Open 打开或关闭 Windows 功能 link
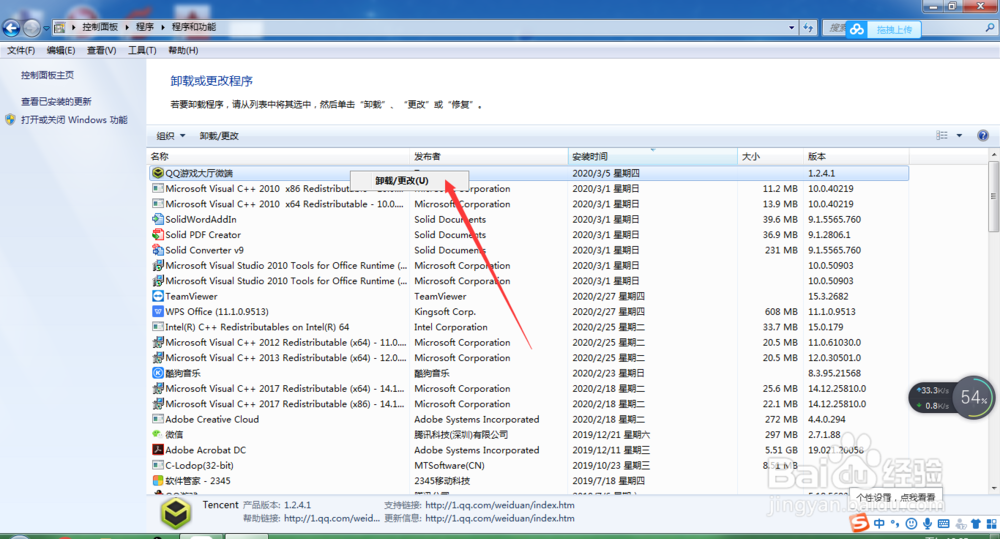The width and height of the screenshot is (1000, 539). click(x=74, y=120)
